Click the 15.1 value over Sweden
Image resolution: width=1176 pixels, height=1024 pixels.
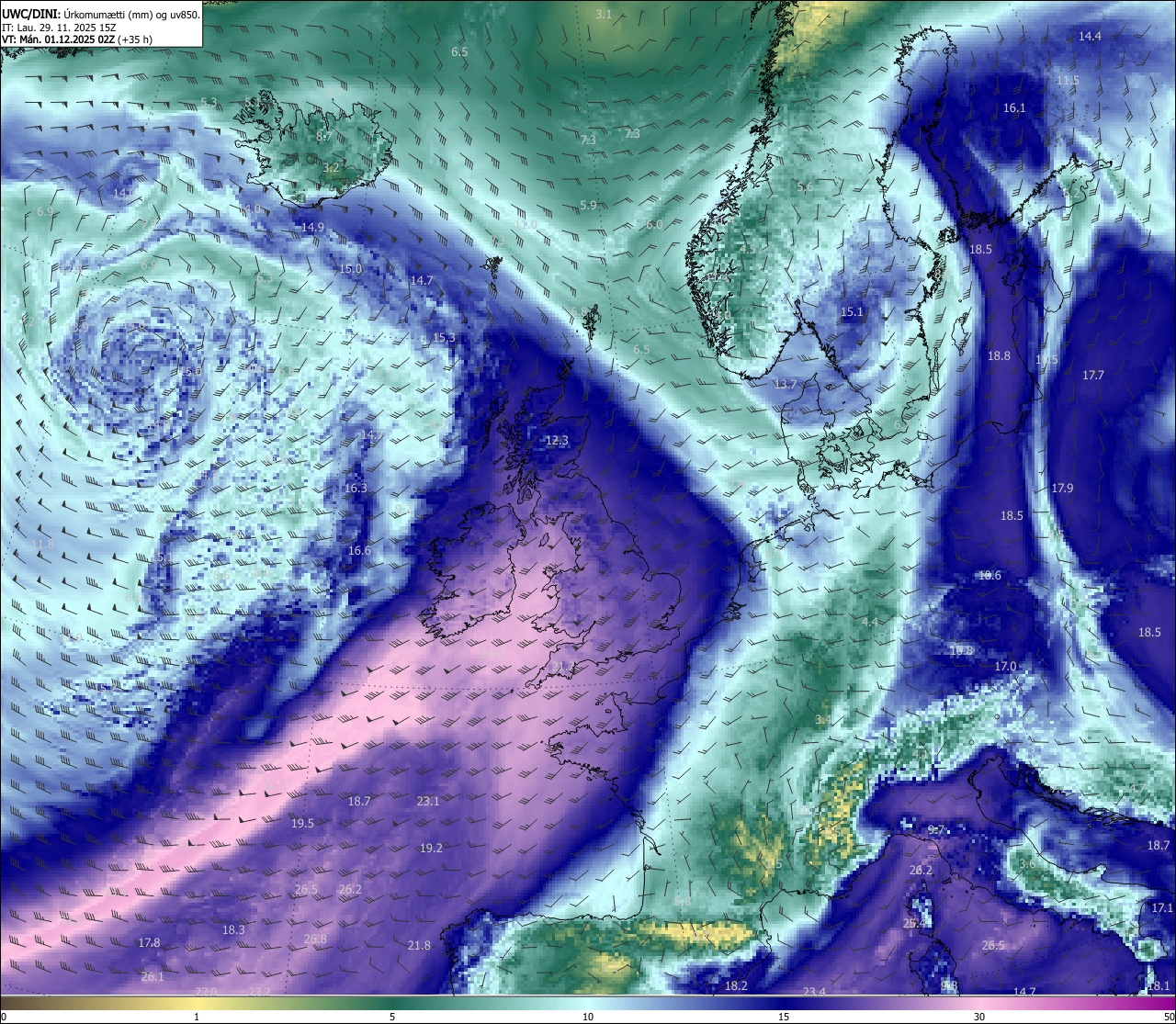point(852,311)
